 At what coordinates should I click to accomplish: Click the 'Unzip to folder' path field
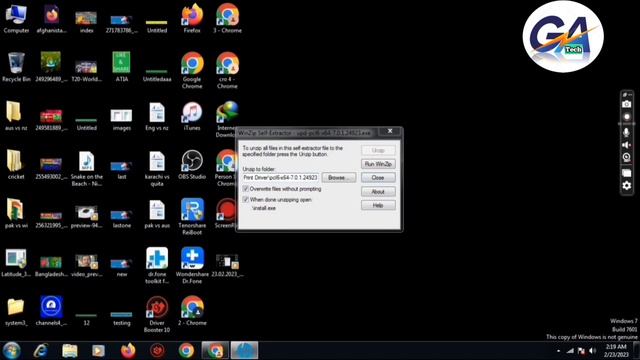281,178
